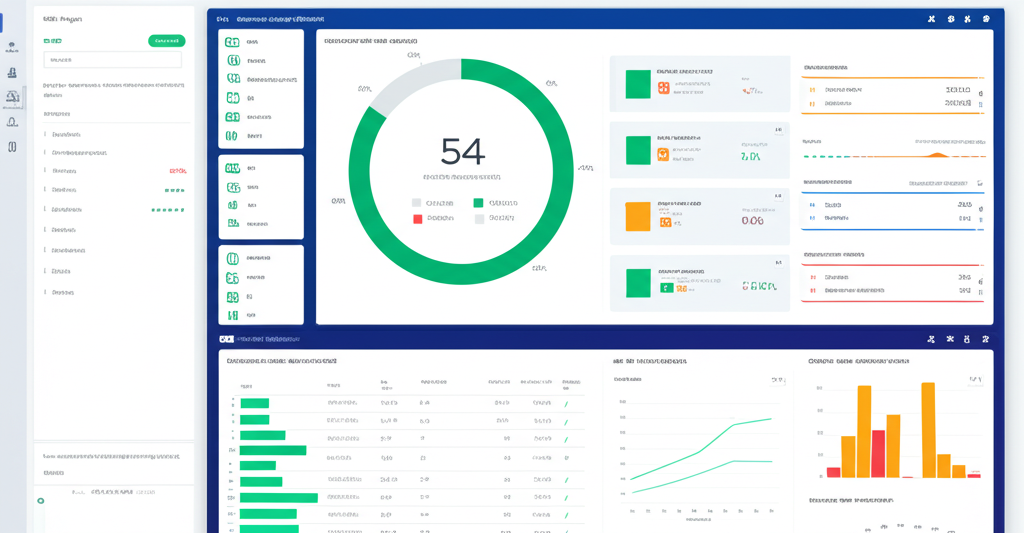Click the small icon beside the blue-bordered list header
Screen dimensions: 1024x533
980,184
